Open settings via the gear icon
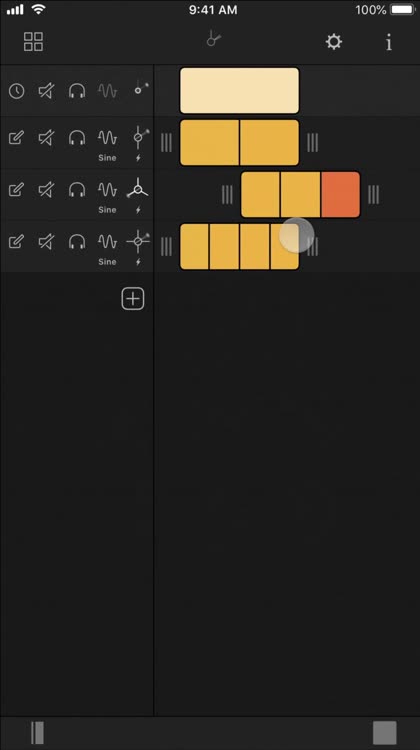Viewport: 420px width, 750px height. (x=333, y=42)
